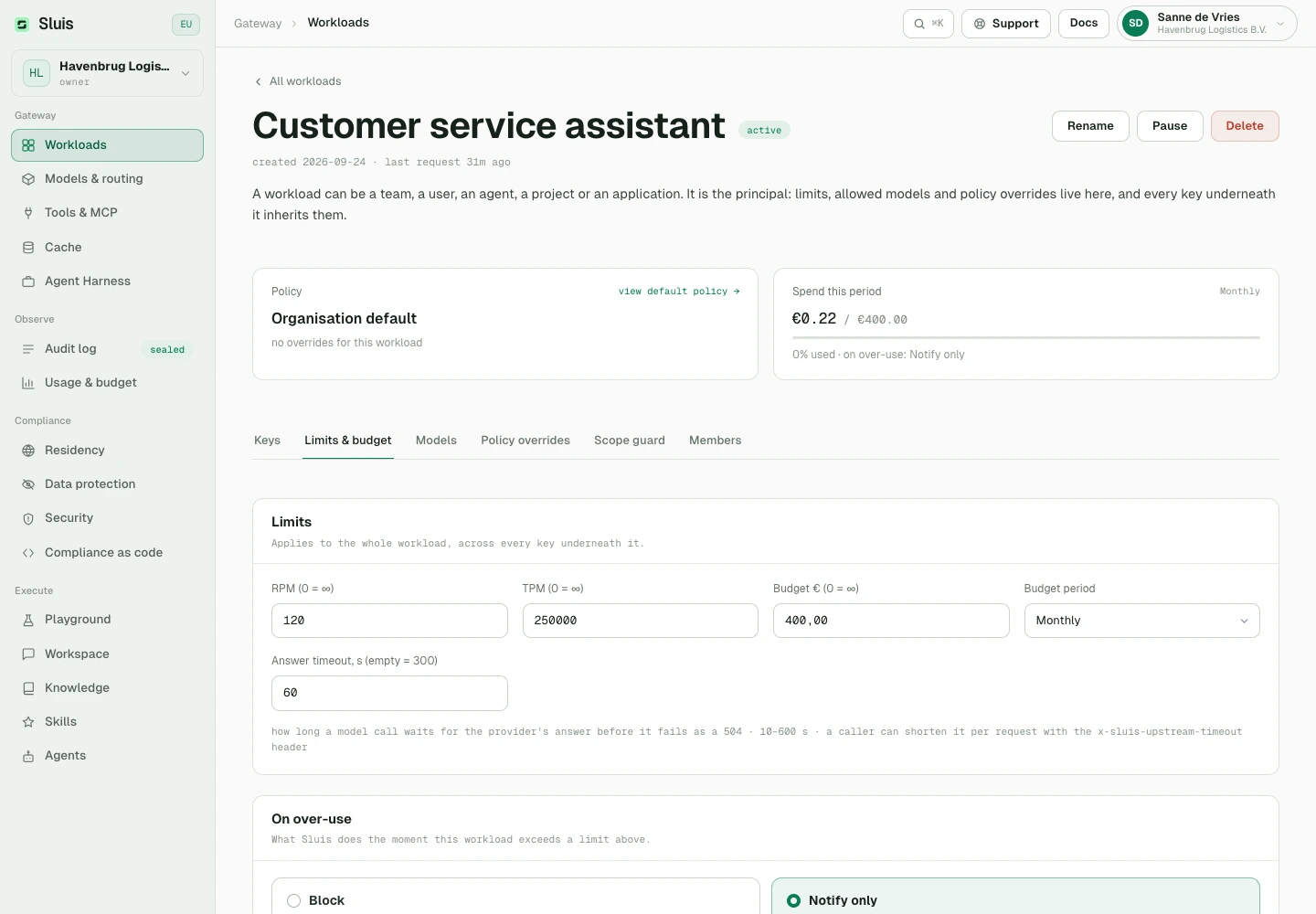This screenshot has width=1316, height=914.
Task: Click the Compliance as code brackets icon
Action: (x=28, y=553)
